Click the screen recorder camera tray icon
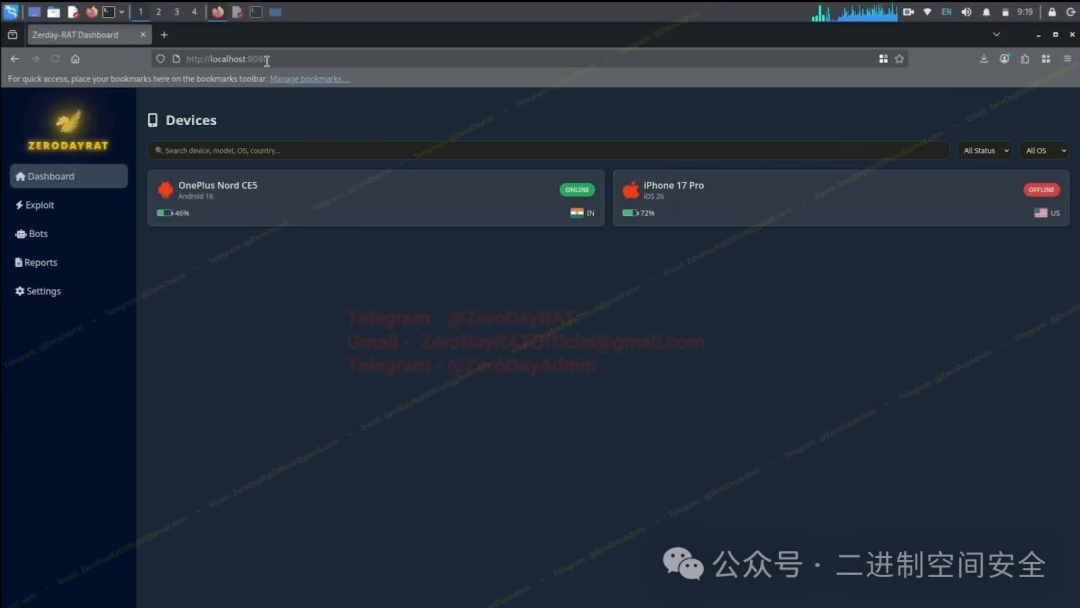1080x608 pixels. tap(908, 12)
